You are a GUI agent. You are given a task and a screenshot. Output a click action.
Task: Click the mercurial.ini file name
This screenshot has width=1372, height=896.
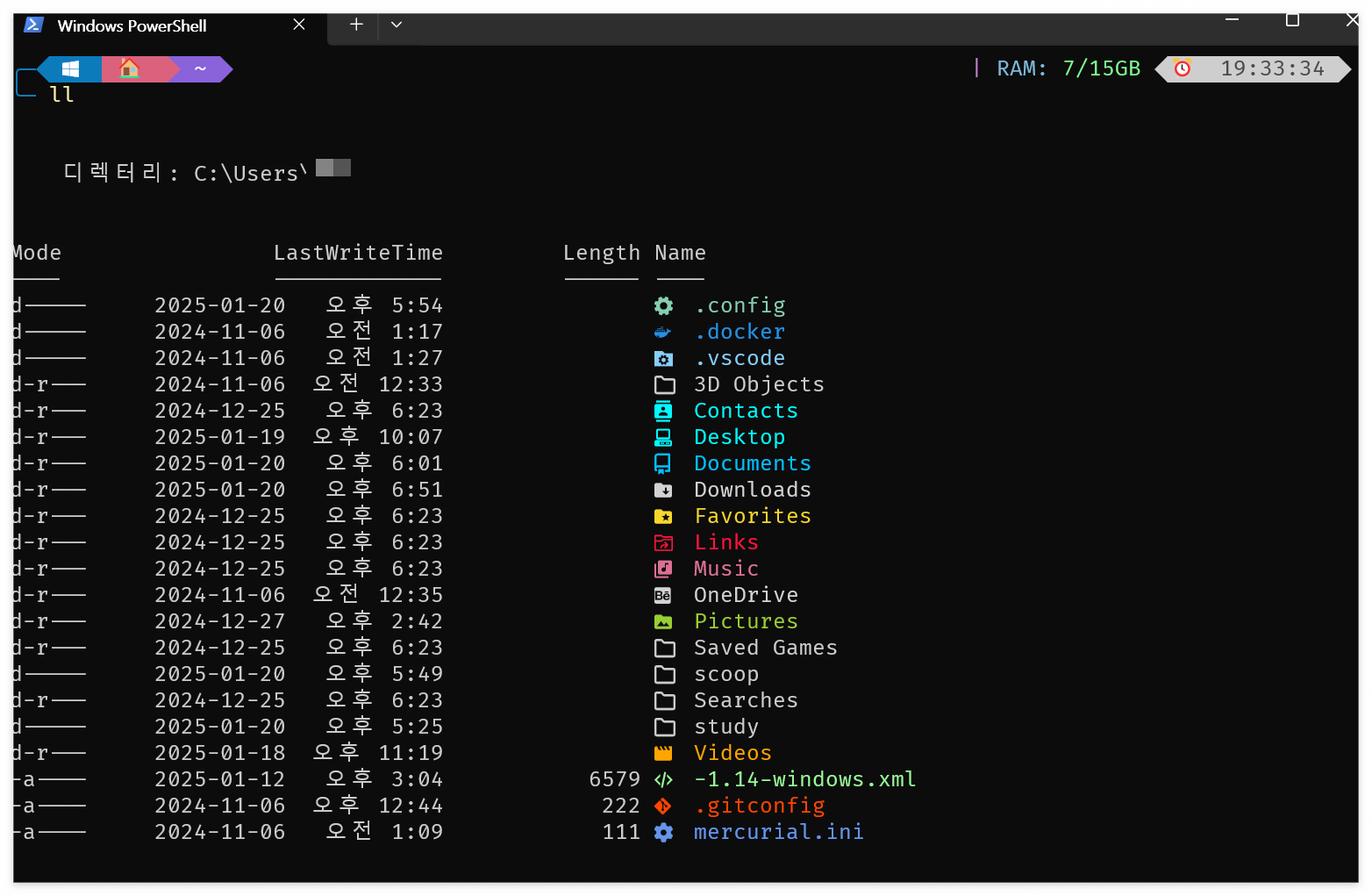point(778,832)
